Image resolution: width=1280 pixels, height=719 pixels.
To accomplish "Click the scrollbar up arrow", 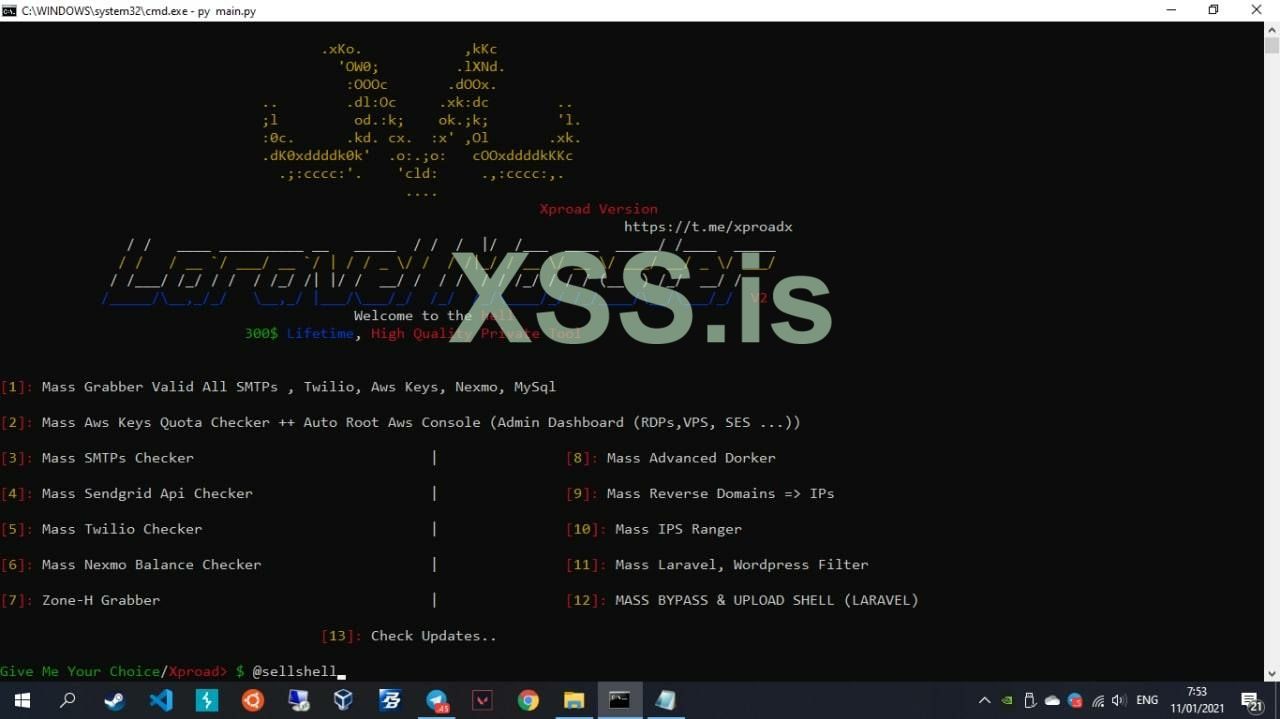I will pyautogui.click(x=1272, y=29).
